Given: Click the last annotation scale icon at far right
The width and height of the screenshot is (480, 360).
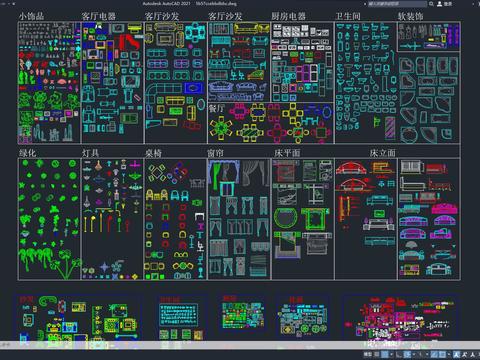Looking at the screenshot, I should tap(473, 354).
